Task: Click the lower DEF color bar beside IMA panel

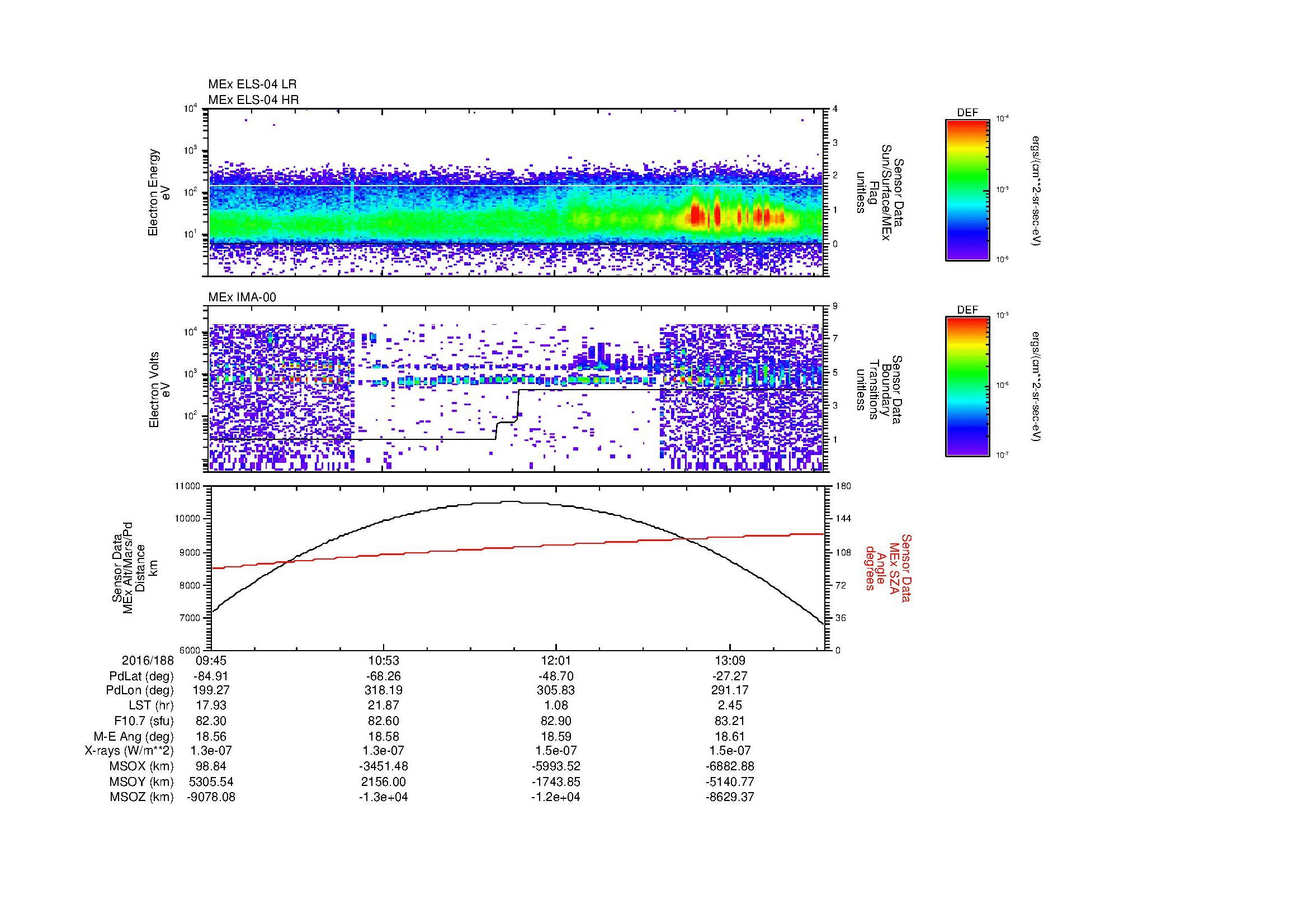Action: [967, 387]
